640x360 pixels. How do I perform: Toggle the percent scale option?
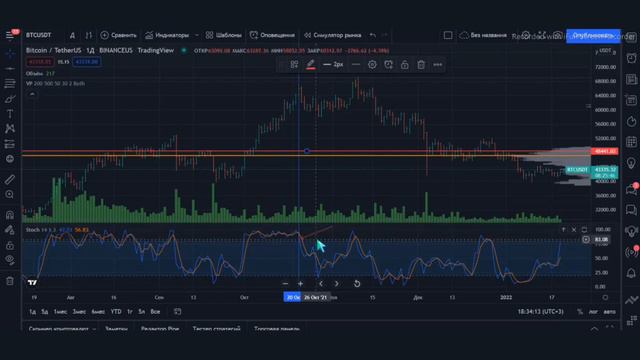point(580,312)
